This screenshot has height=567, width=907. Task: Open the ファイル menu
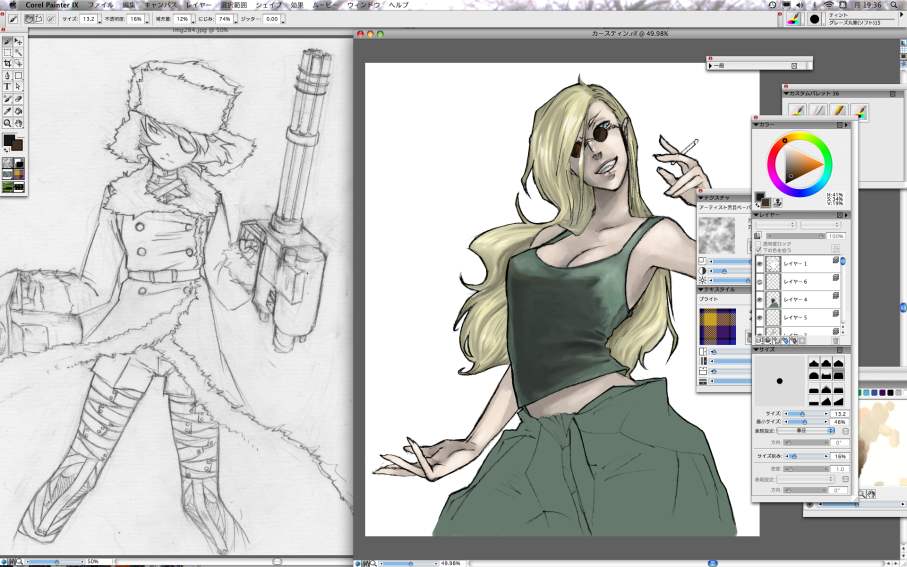tap(101, 5)
